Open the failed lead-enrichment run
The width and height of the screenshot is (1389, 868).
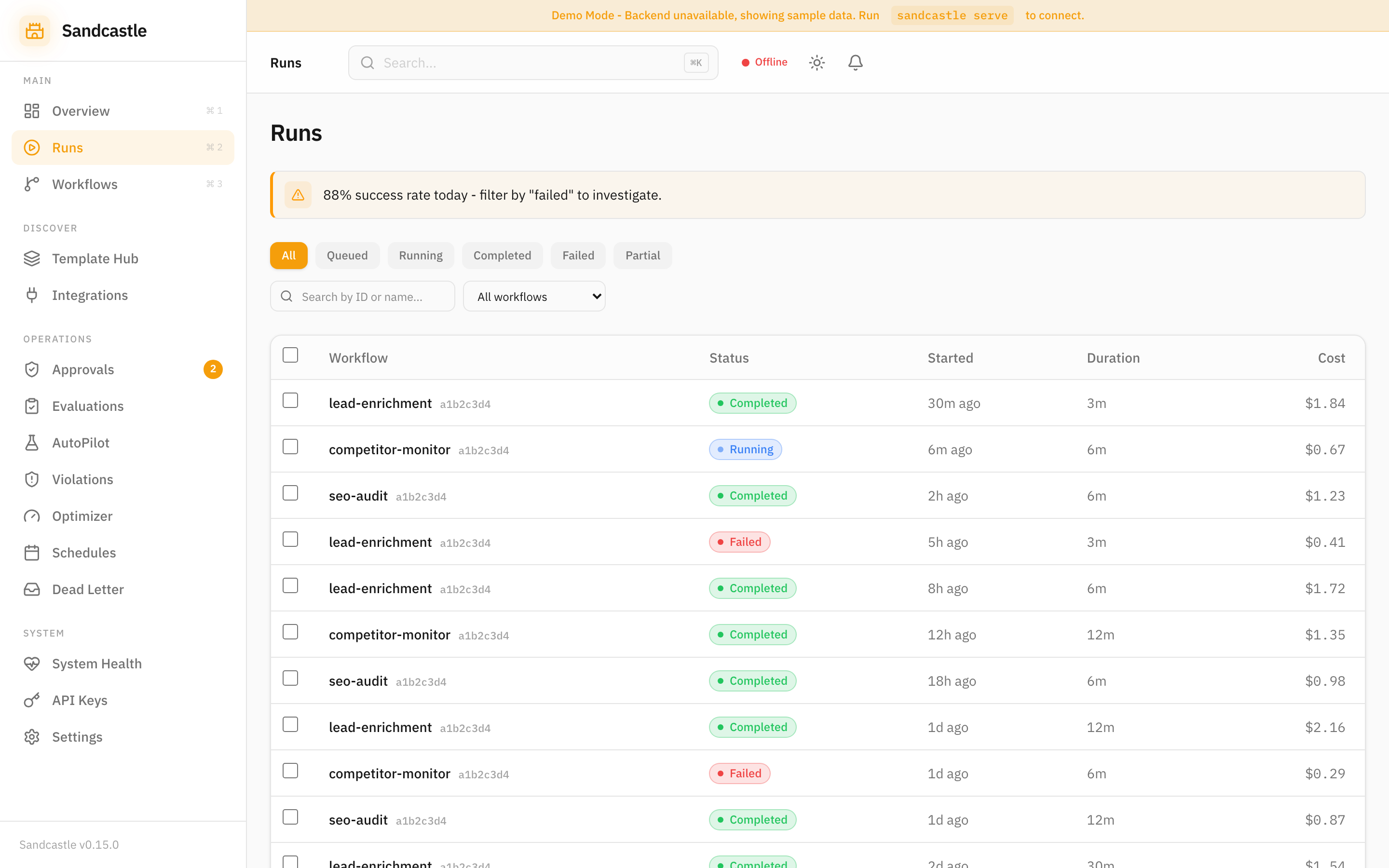pos(380,542)
